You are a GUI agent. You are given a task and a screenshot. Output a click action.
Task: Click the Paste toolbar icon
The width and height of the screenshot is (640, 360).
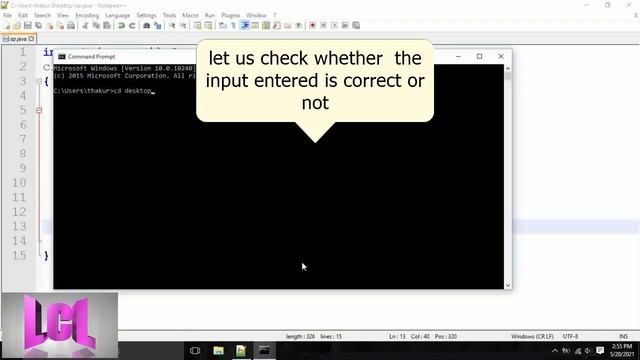coord(107,26)
